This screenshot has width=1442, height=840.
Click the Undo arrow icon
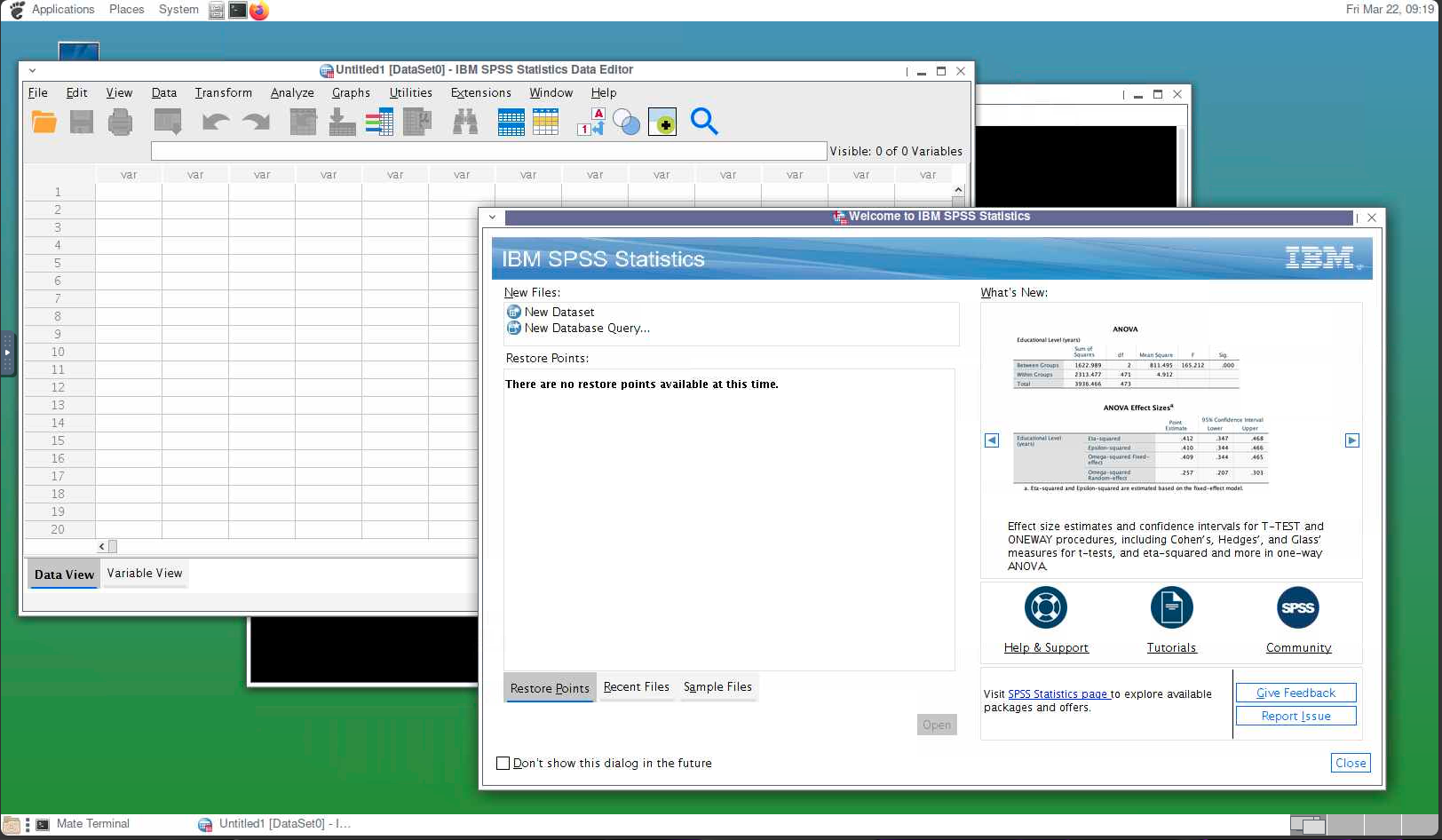216,122
